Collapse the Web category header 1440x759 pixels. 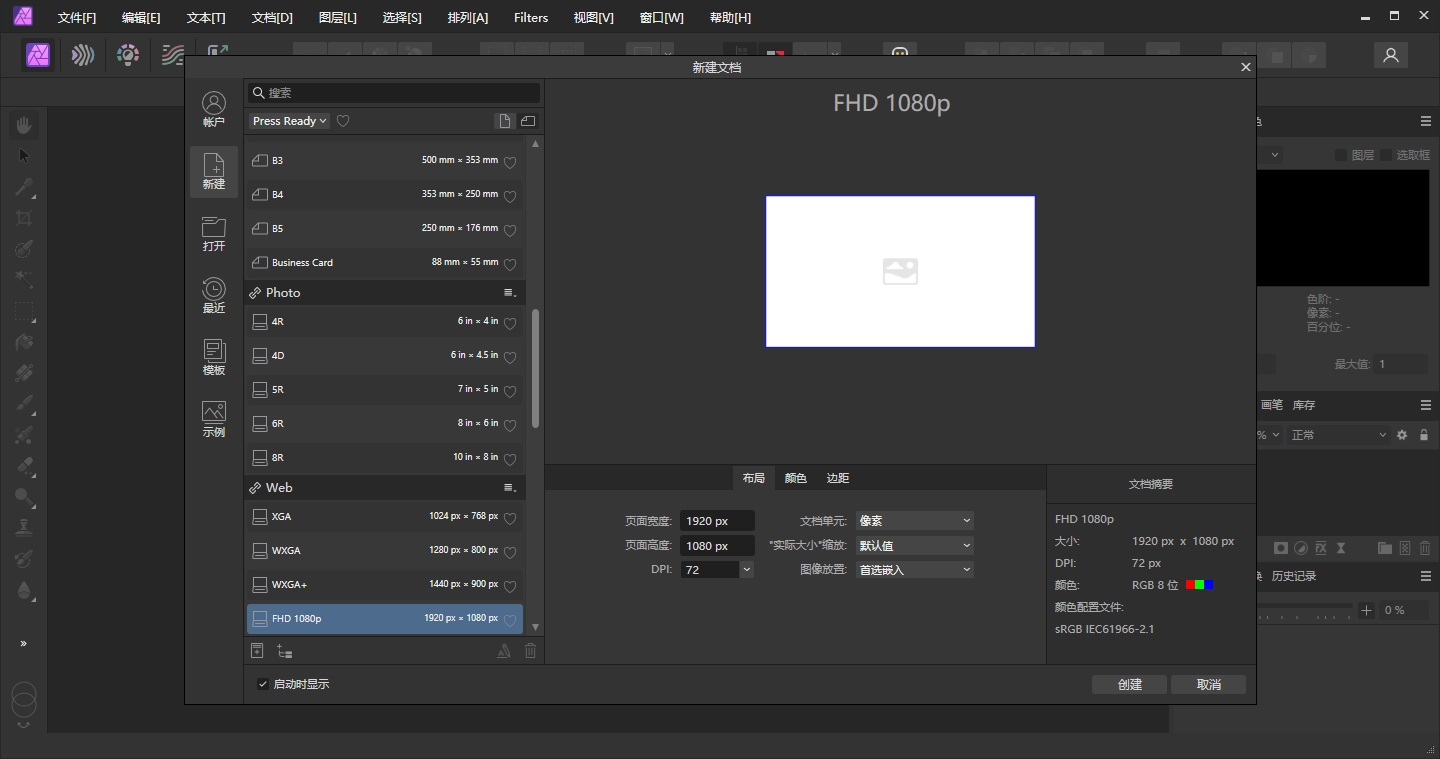coord(385,488)
